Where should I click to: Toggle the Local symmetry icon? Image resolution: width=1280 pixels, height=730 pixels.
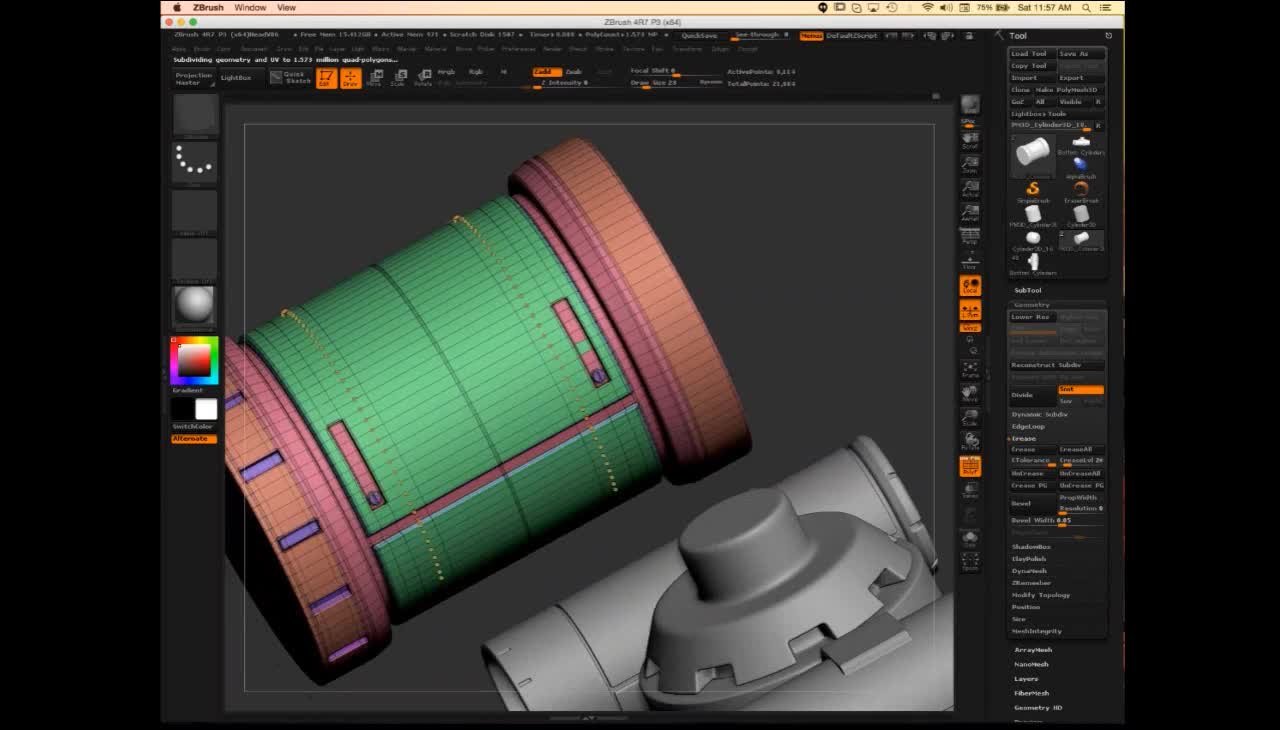(x=970, y=287)
